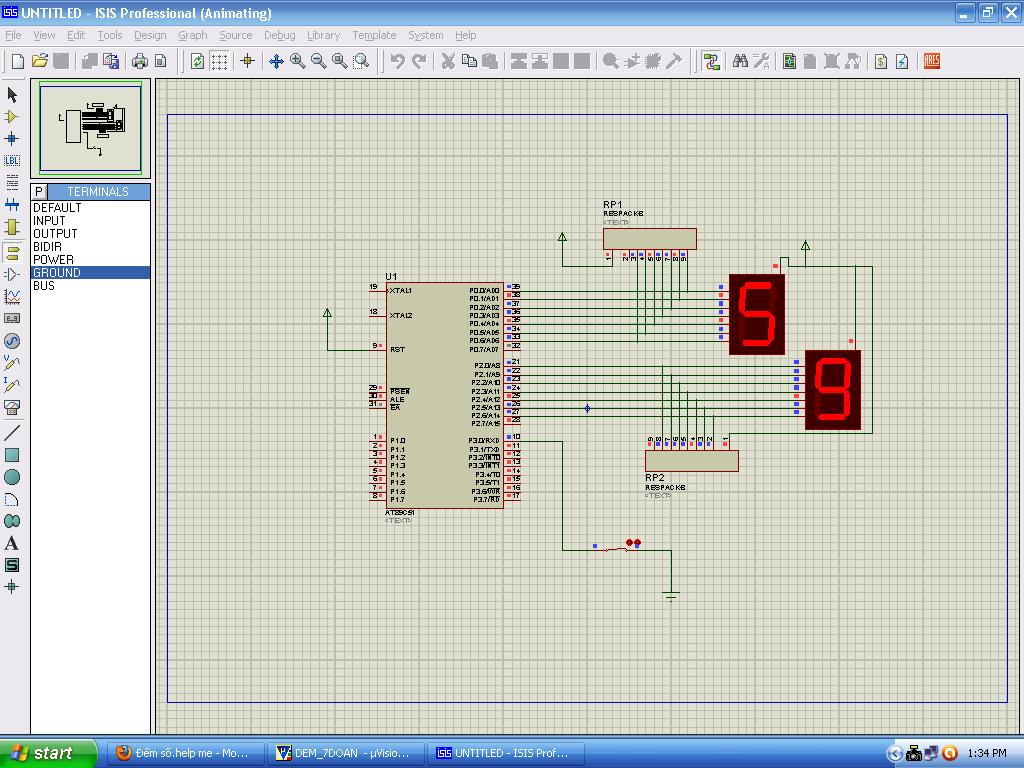Click the Print icon in toolbar

[x=139, y=61]
